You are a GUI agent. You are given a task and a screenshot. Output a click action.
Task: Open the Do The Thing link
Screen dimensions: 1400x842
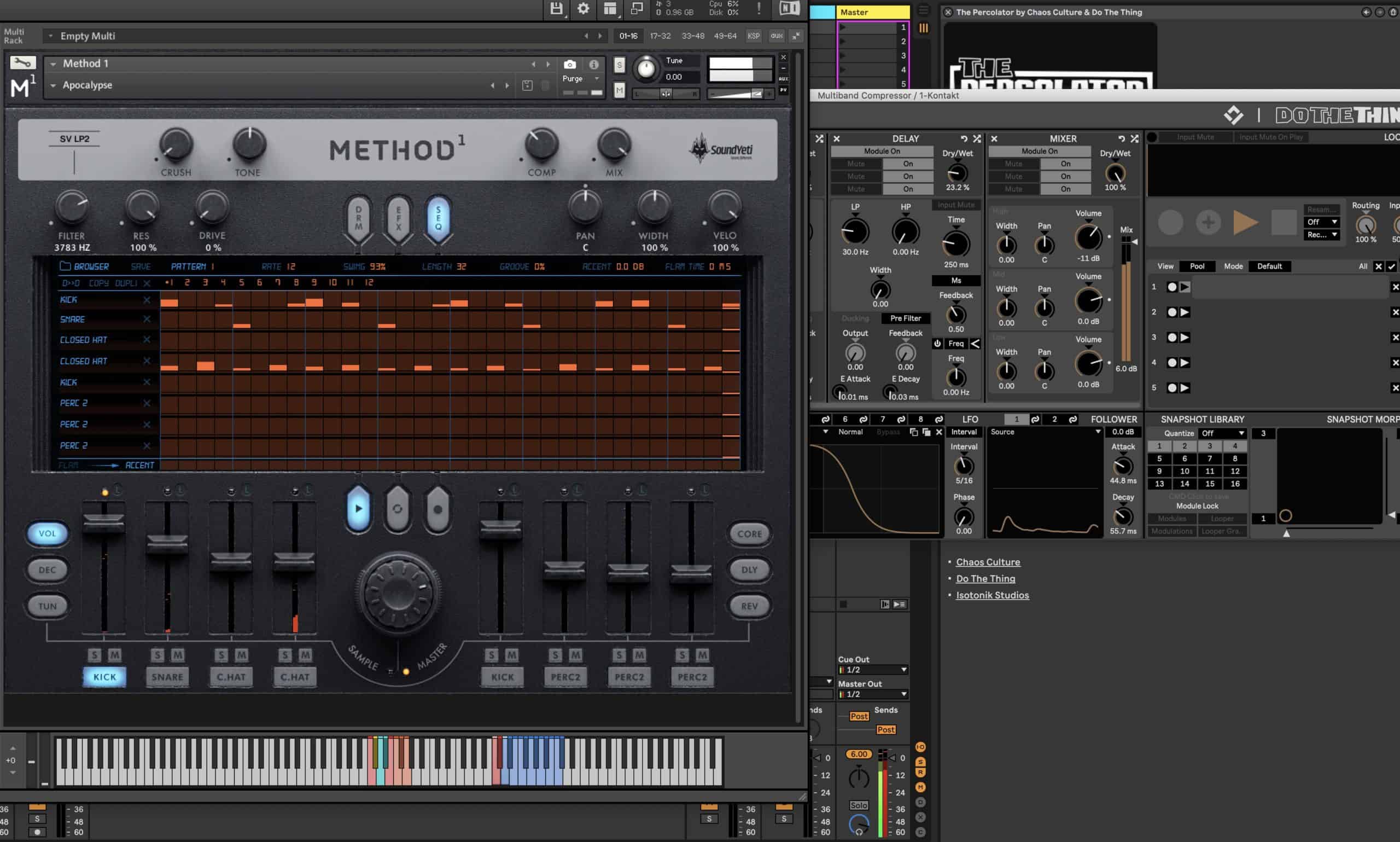pyautogui.click(x=985, y=579)
